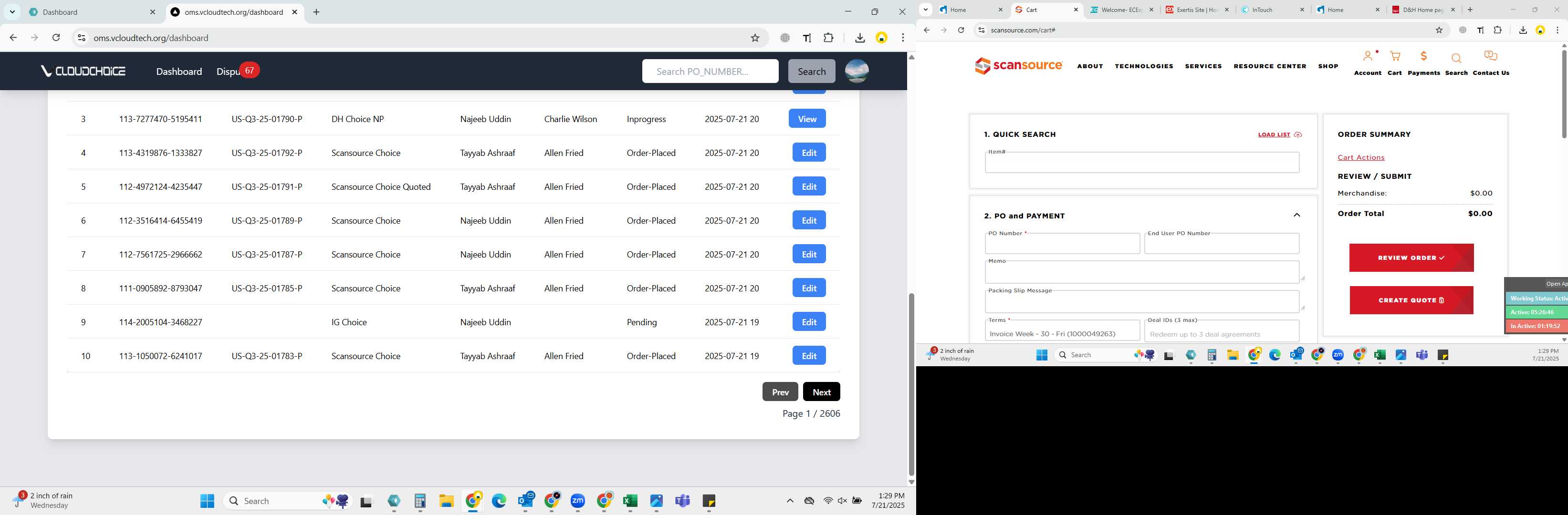Screen dimensions: 1568x515
Task: Open the Dashboard link in the OMS header
Action: coord(179,71)
